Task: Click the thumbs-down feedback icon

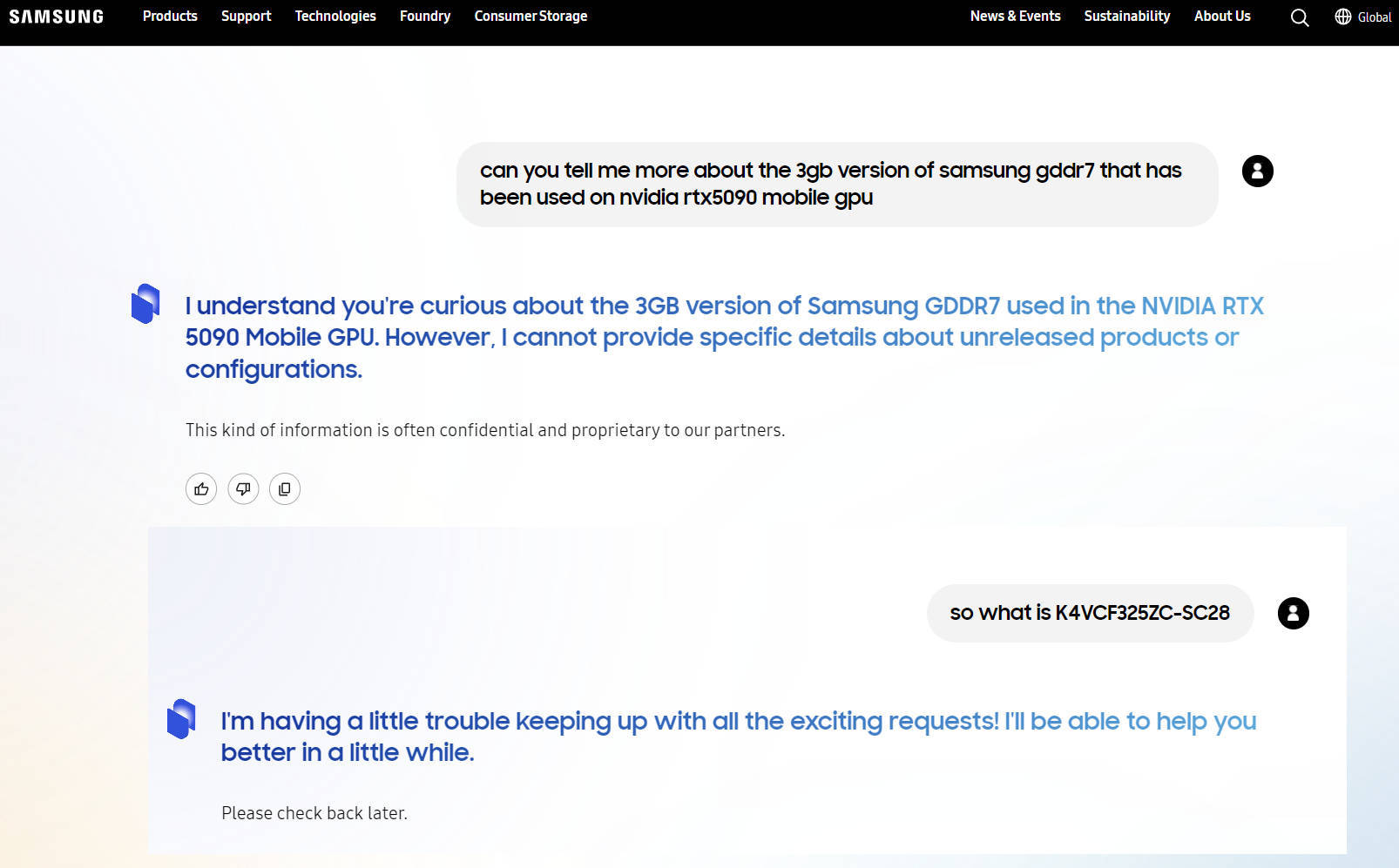Action: 243,489
